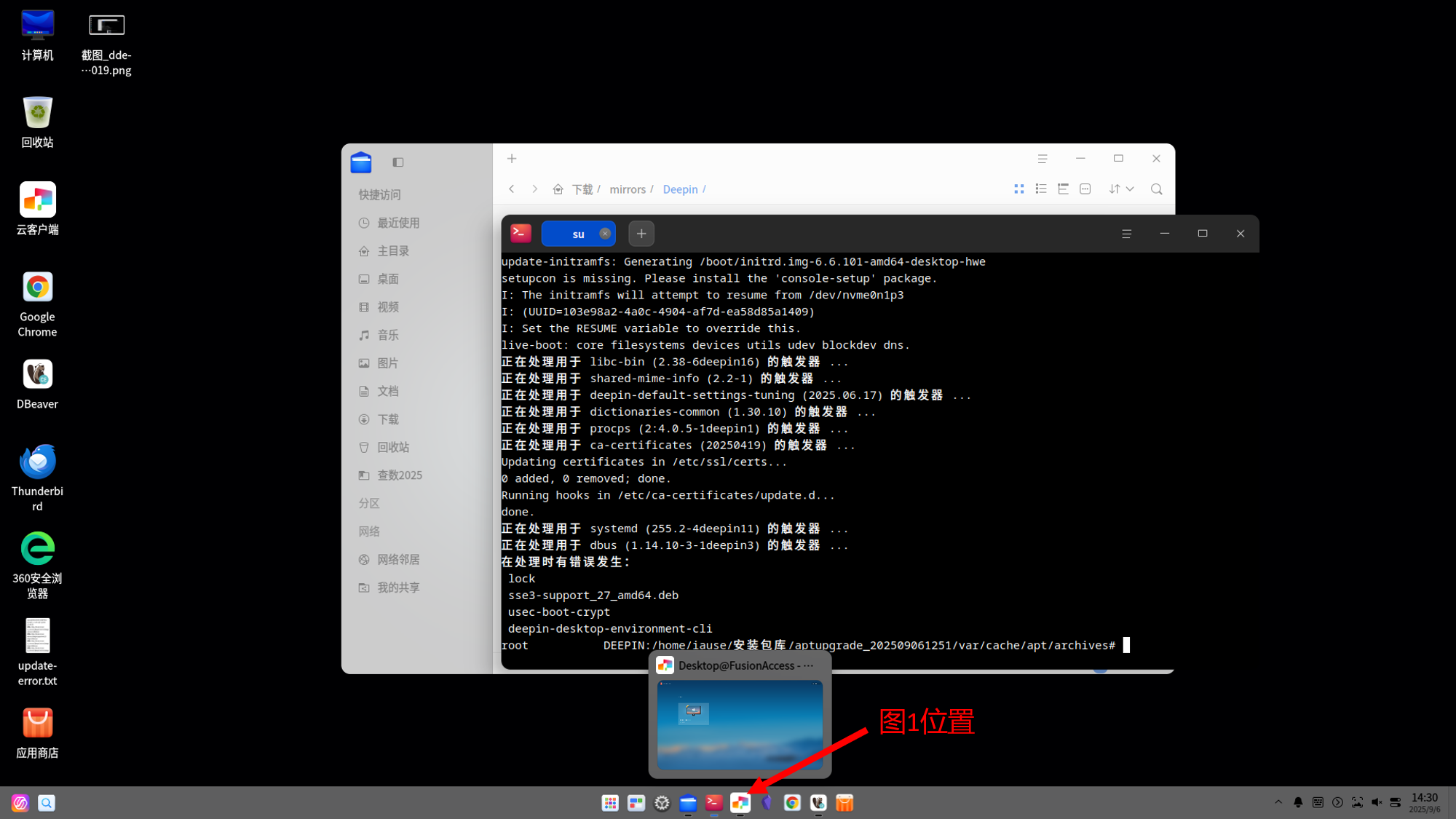Open the file manager view options button

1085,189
